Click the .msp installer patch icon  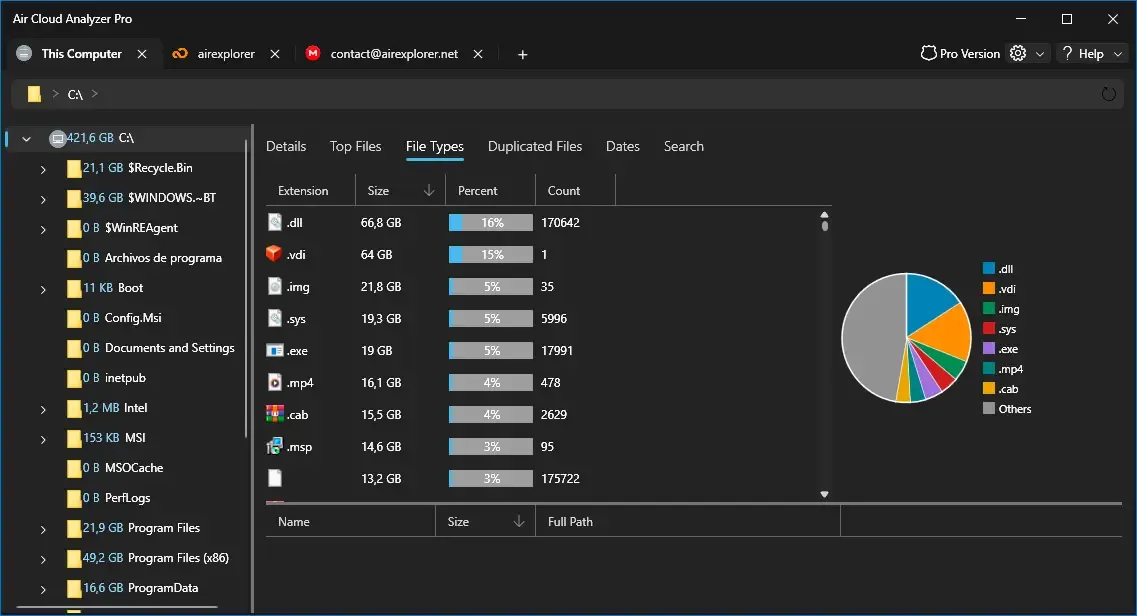(275, 446)
